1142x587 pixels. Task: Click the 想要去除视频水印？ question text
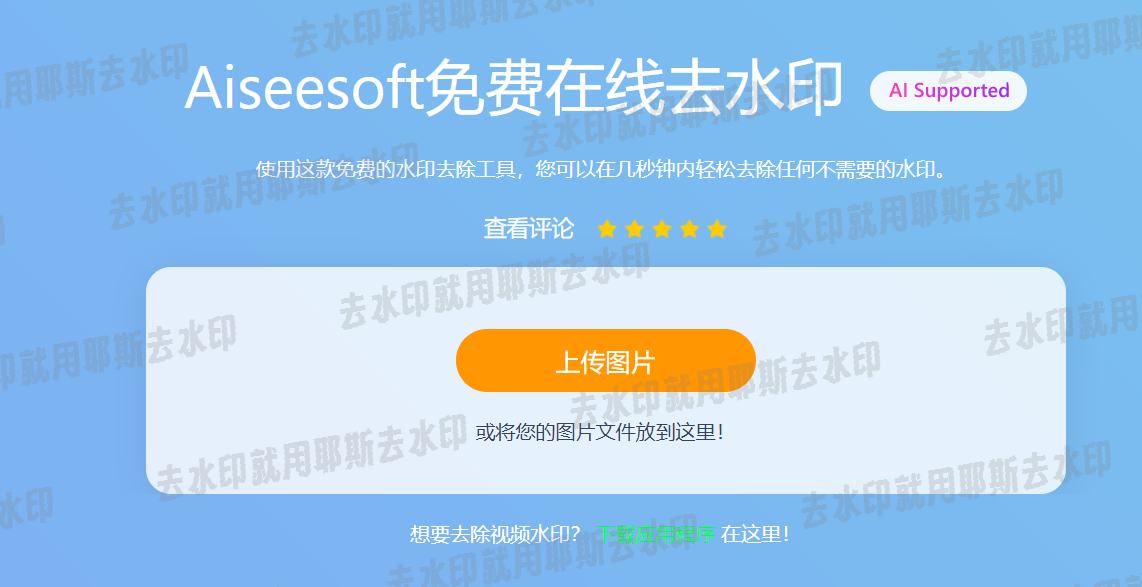click(497, 535)
